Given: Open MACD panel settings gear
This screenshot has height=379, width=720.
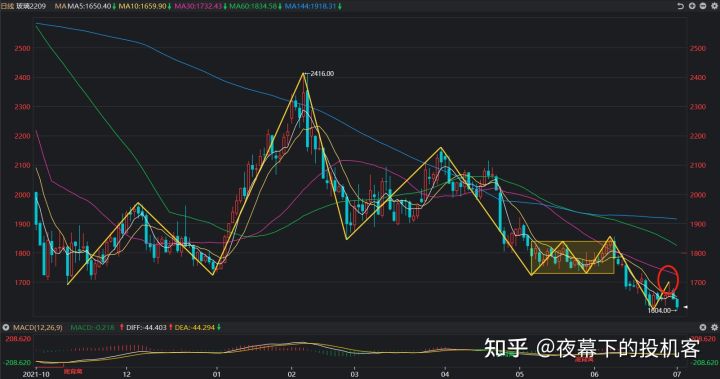Looking at the screenshot, I should 714,327.
